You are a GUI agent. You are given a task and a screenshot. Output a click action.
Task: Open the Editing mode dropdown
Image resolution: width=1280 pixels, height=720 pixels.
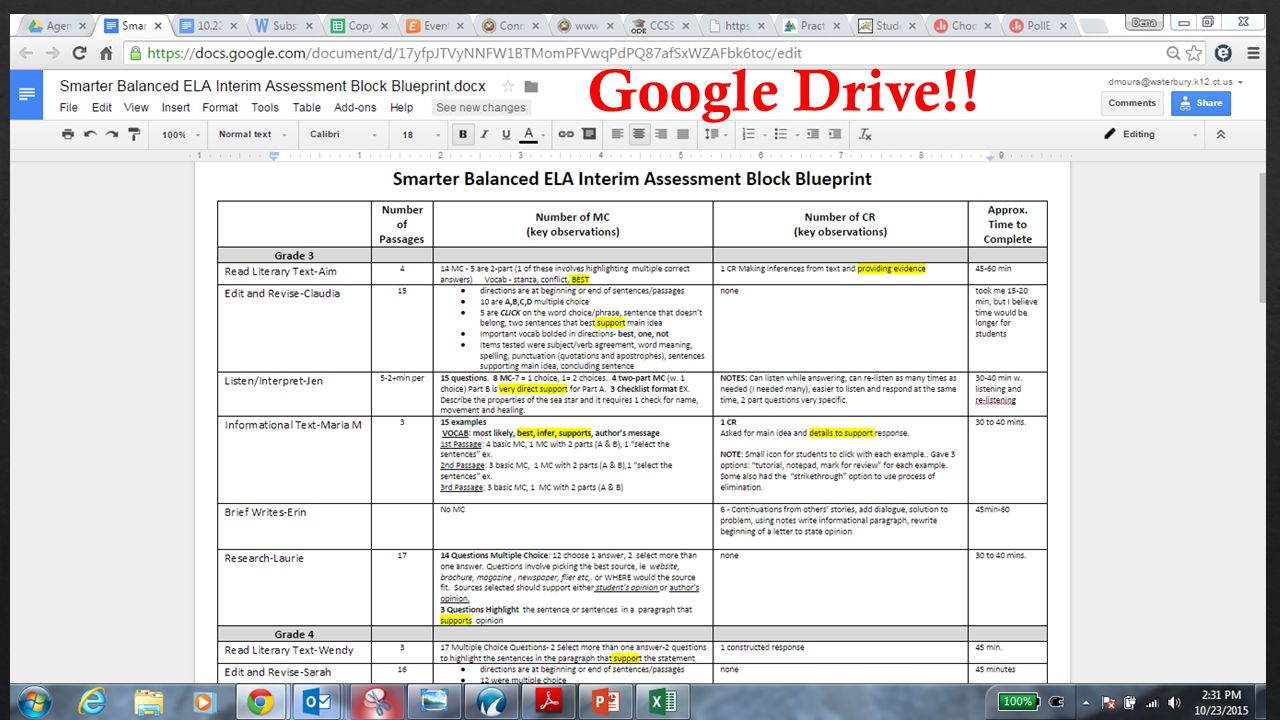[x=1150, y=134]
